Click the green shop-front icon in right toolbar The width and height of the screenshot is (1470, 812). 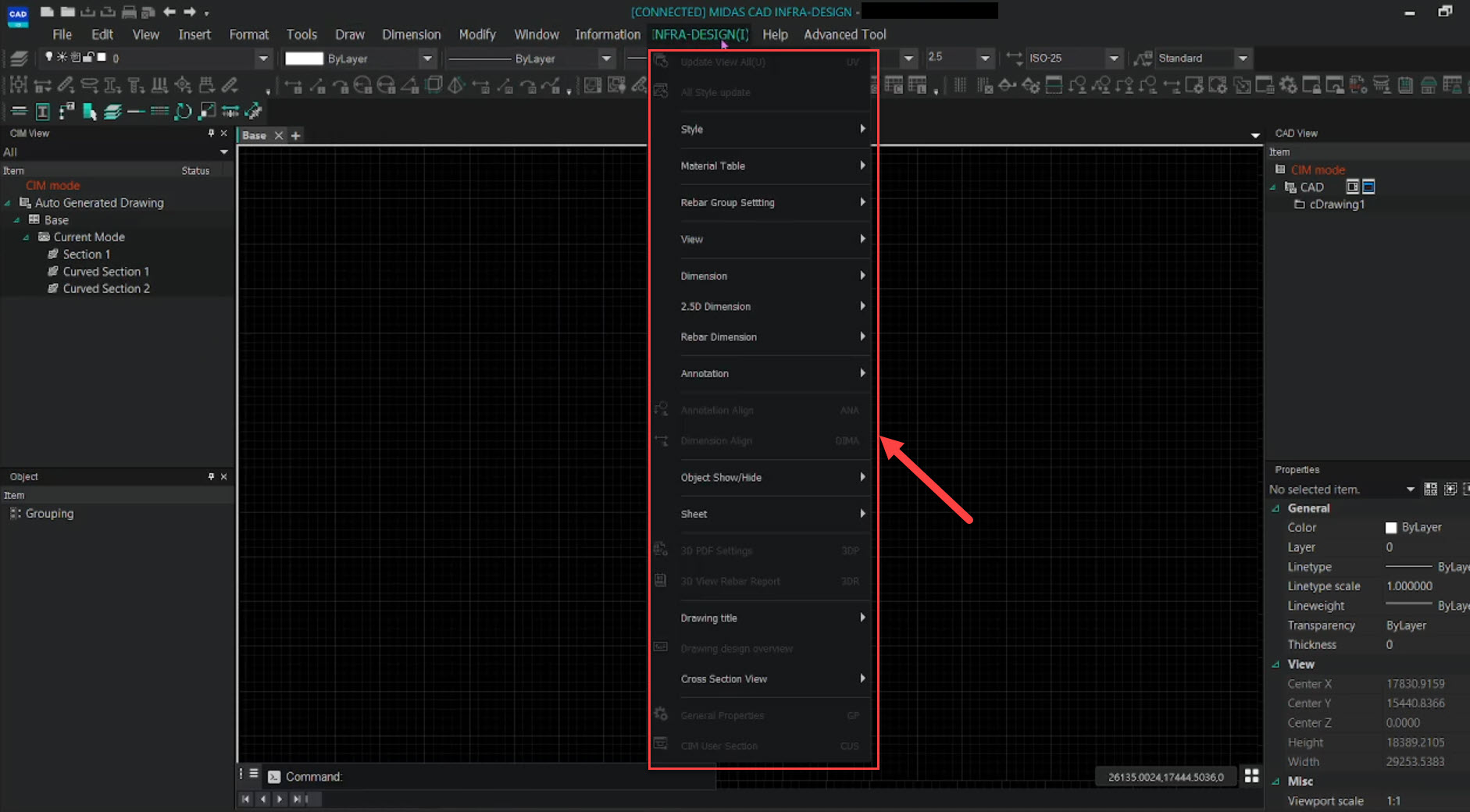[1429, 85]
